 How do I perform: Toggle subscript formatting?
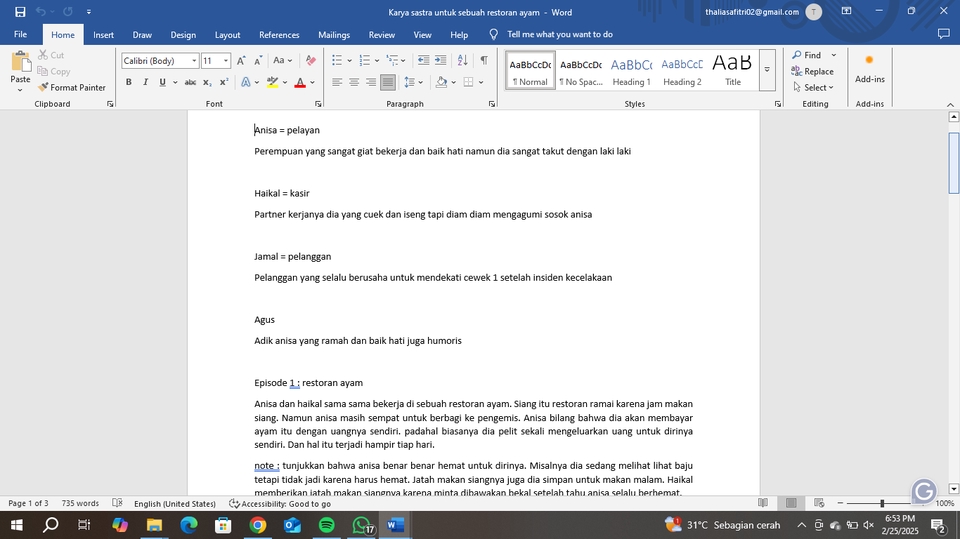click(207, 82)
